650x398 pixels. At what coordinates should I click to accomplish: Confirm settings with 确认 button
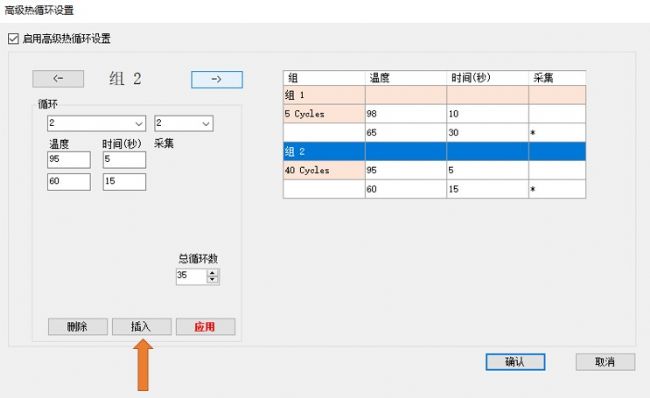pos(515,362)
